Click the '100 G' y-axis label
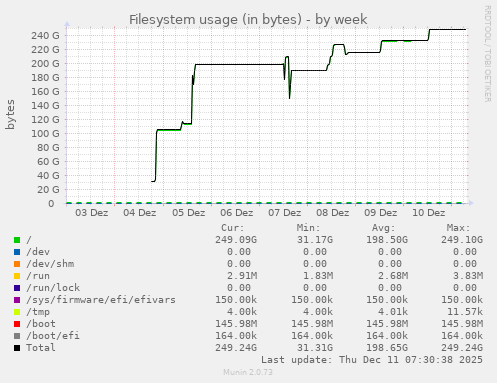 coord(45,134)
